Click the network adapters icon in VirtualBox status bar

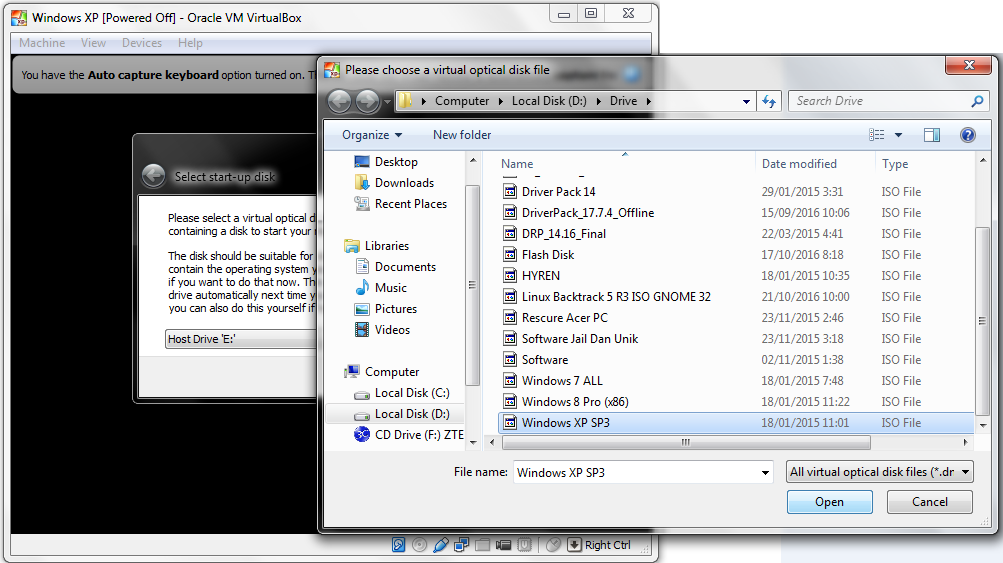461,545
